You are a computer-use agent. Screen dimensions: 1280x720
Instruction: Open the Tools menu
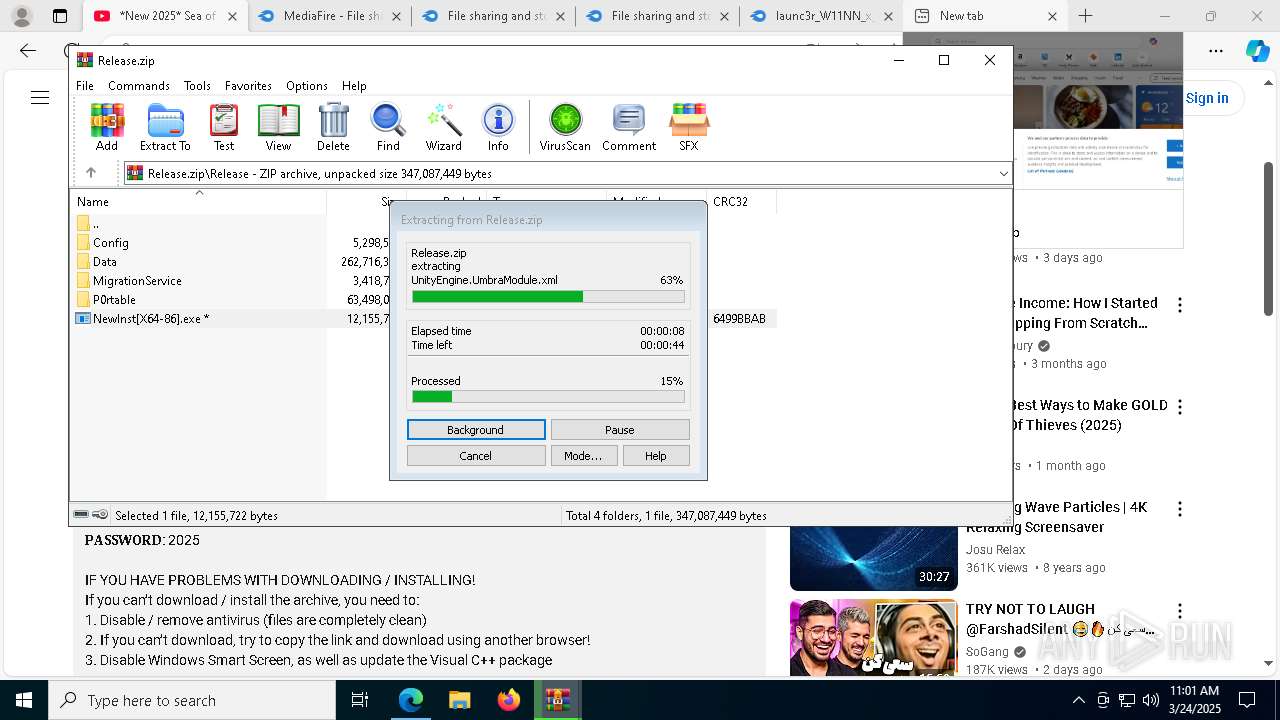(197, 86)
